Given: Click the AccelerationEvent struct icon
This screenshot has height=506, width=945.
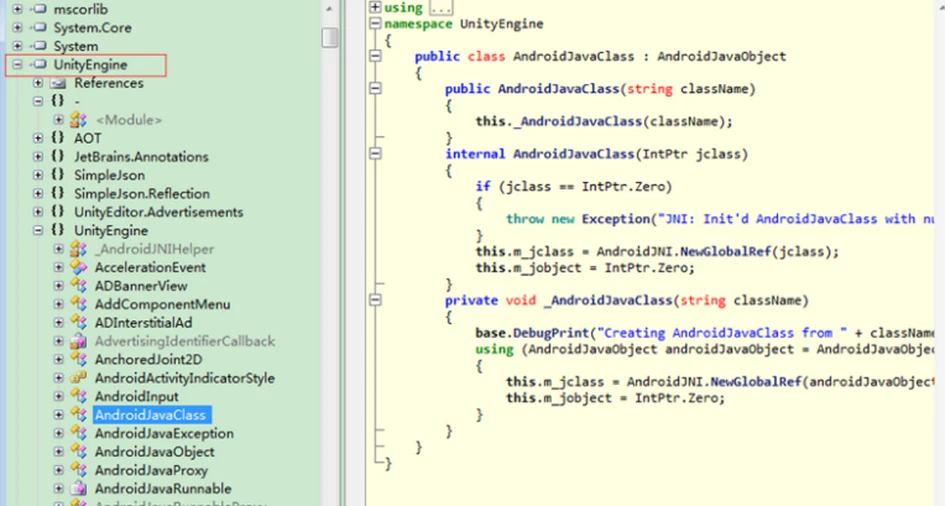Looking at the screenshot, I should (78, 267).
